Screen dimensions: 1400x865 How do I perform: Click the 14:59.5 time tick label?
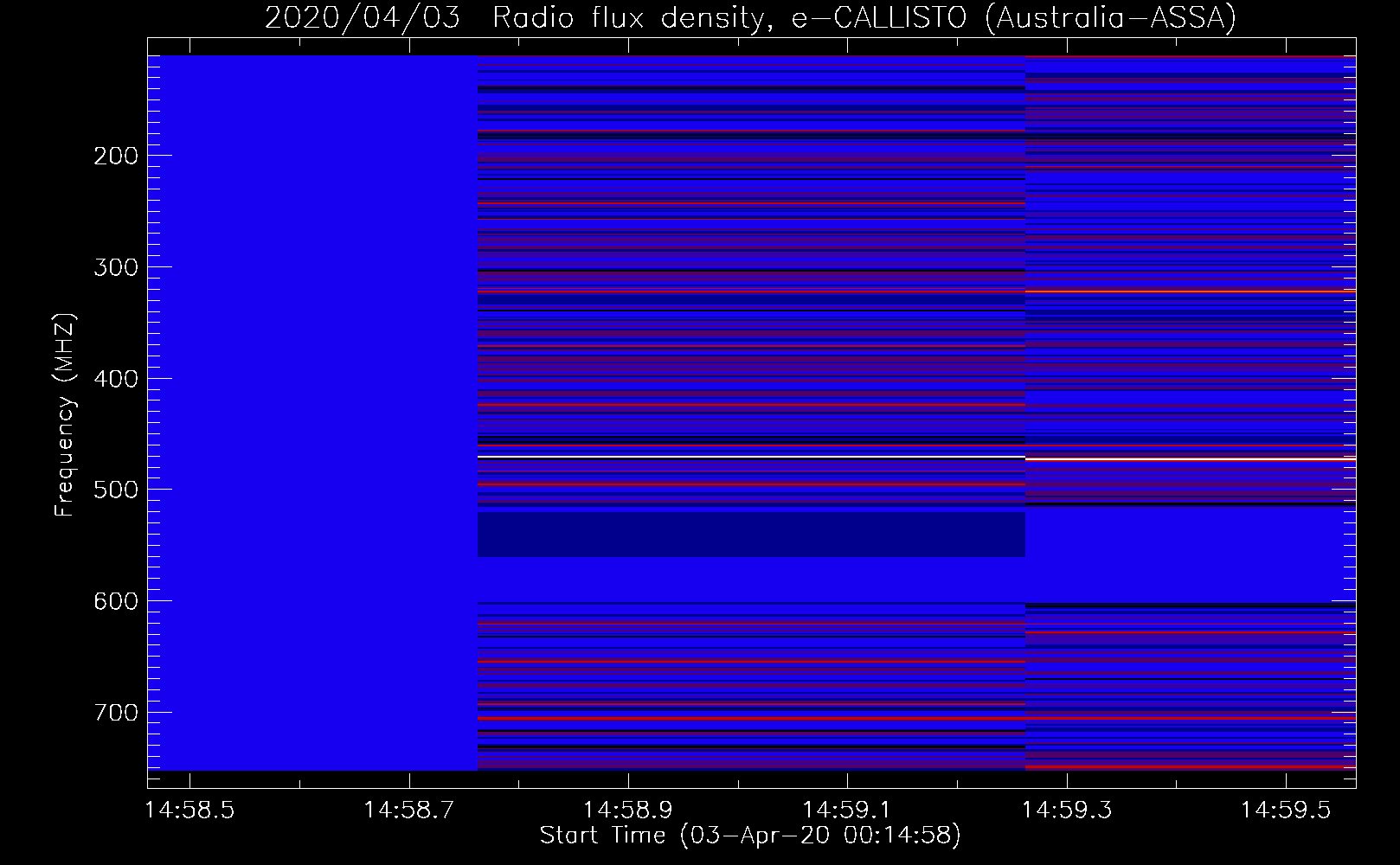click(x=1286, y=810)
